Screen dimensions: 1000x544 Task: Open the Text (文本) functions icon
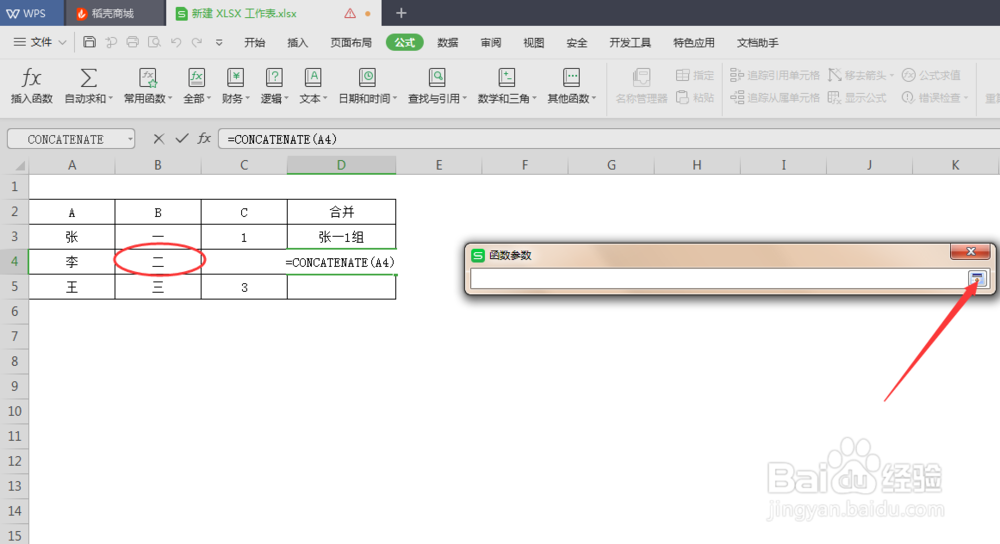coord(312,78)
